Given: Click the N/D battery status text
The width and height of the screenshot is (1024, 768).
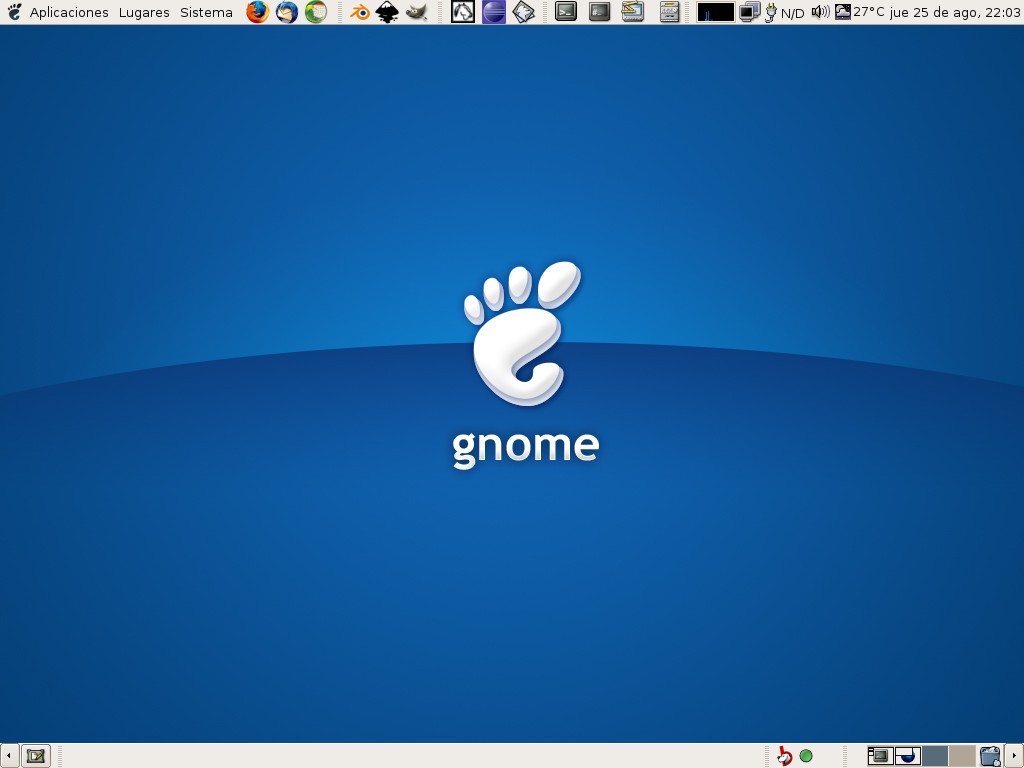Looking at the screenshot, I should 792,13.
